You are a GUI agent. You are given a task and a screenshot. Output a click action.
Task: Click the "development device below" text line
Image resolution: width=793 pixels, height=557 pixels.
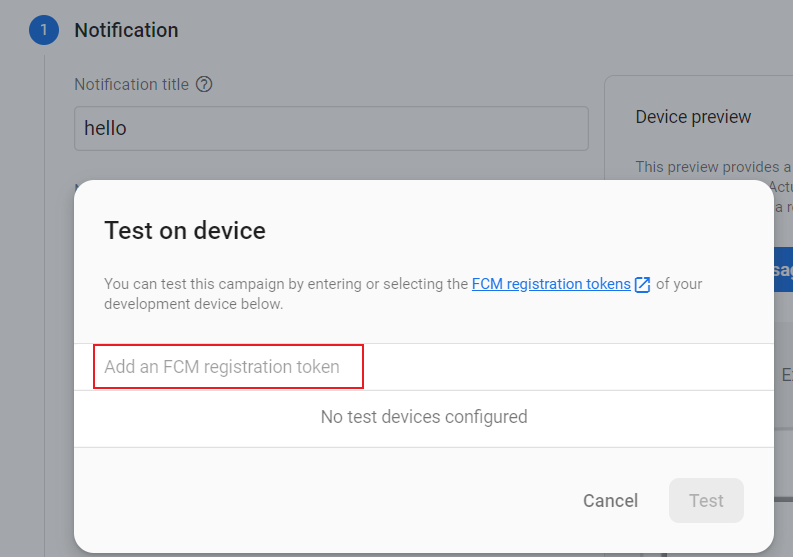point(193,304)
